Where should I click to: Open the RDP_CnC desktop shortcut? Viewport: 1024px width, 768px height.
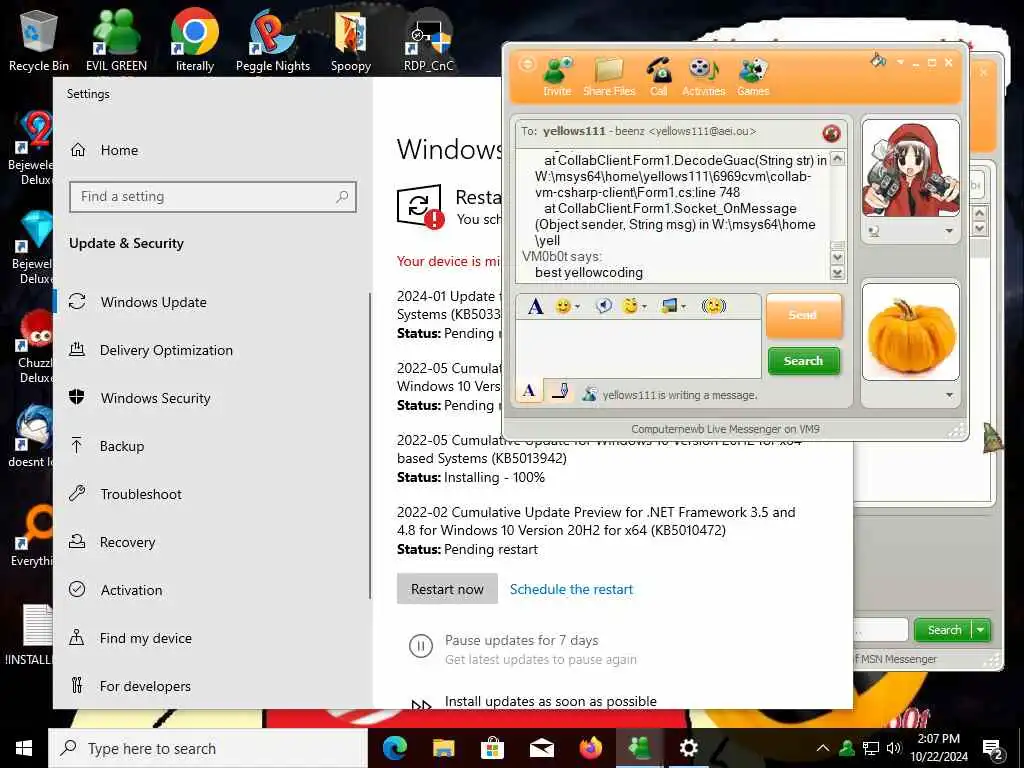(x=428, y=39)
